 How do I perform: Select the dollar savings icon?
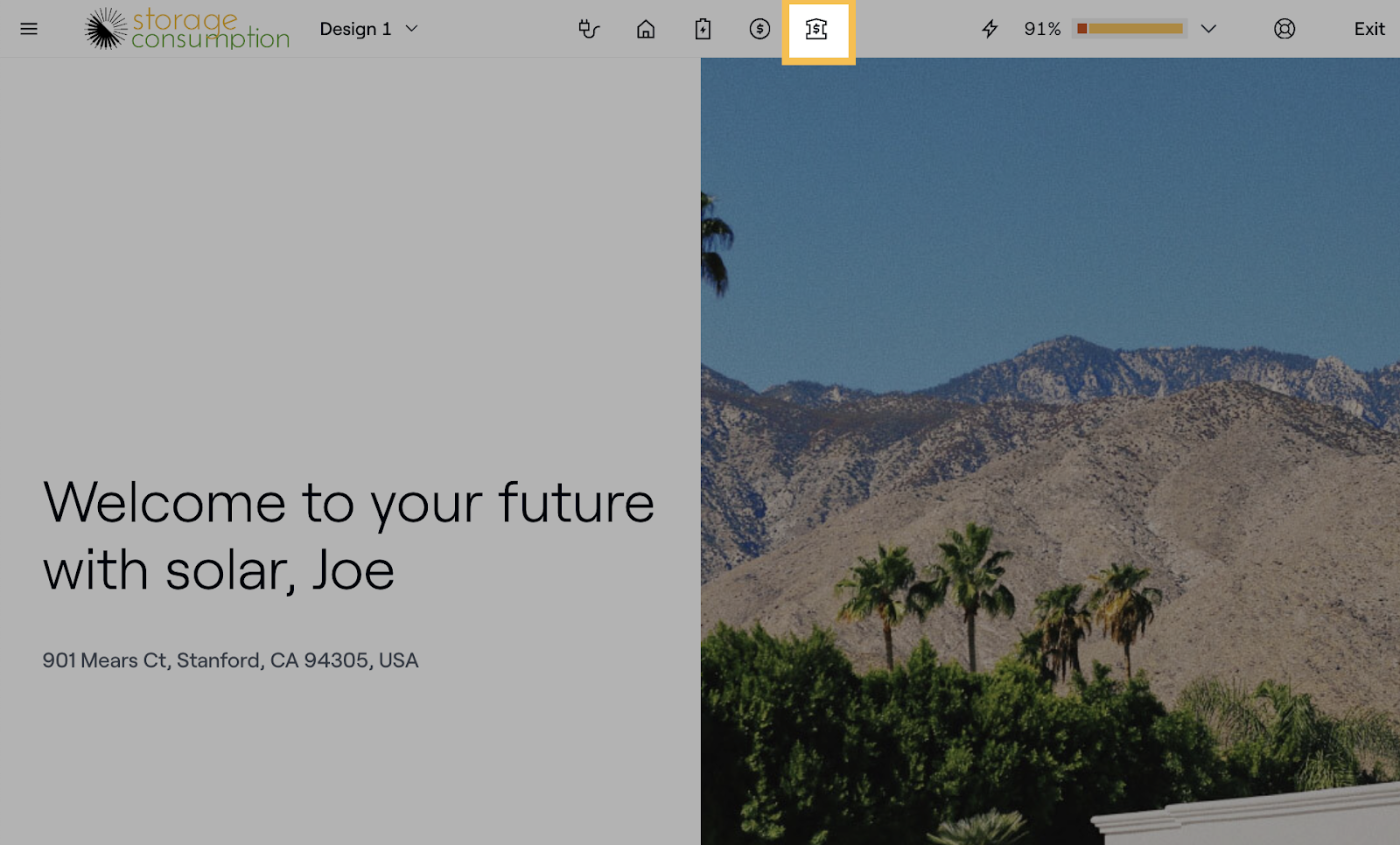[x=759, y=29]
